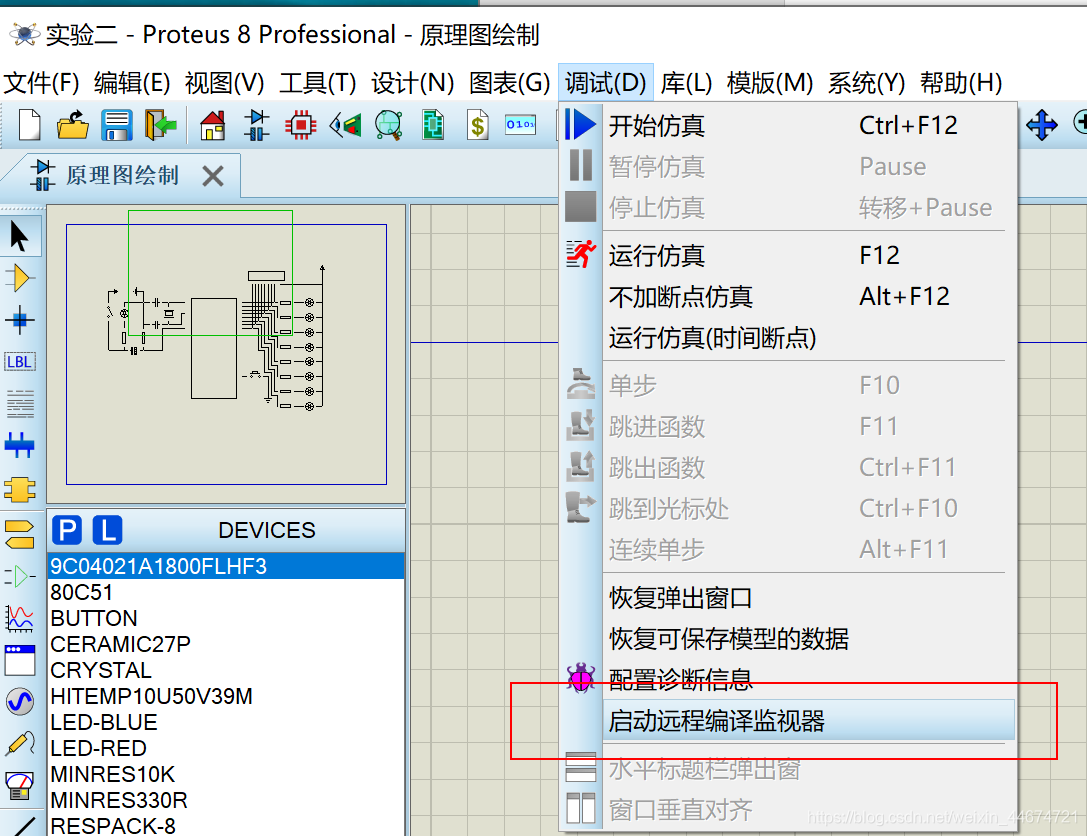
Task: Go to the Home page icon
Action: [212, 125]
